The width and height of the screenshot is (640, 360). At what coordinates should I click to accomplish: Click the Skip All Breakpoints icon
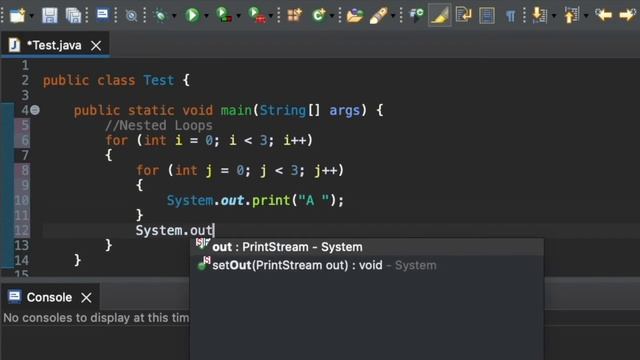pyautogui.click(x=131, y=16)
